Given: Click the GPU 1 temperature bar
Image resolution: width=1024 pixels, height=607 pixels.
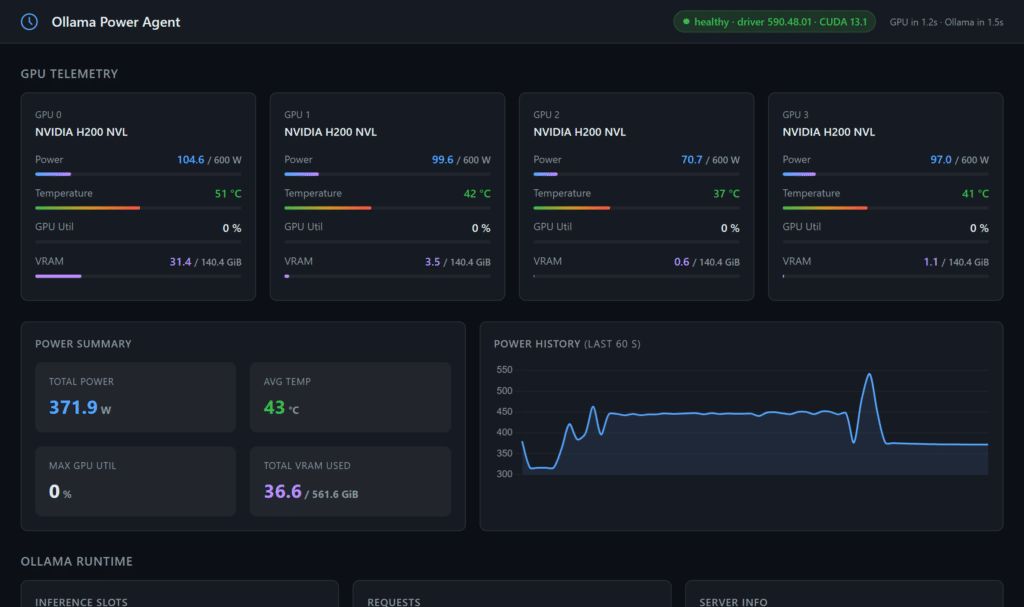Looking at the screenshot, I should coord(387,208).
